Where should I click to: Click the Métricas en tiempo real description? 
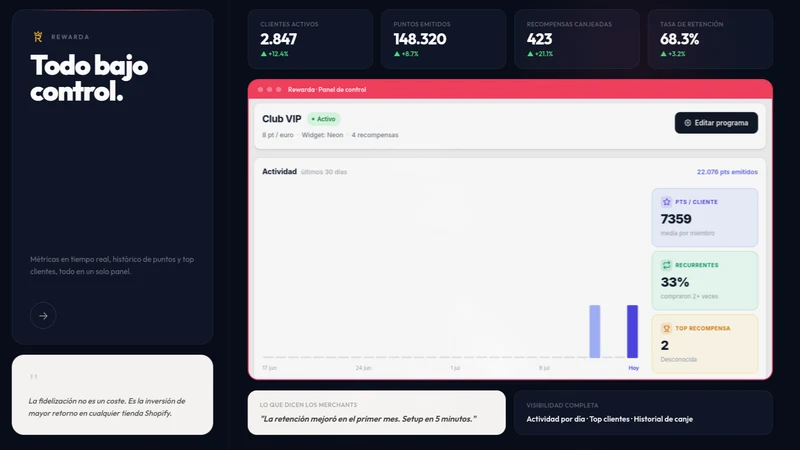(x=112, y=265)
